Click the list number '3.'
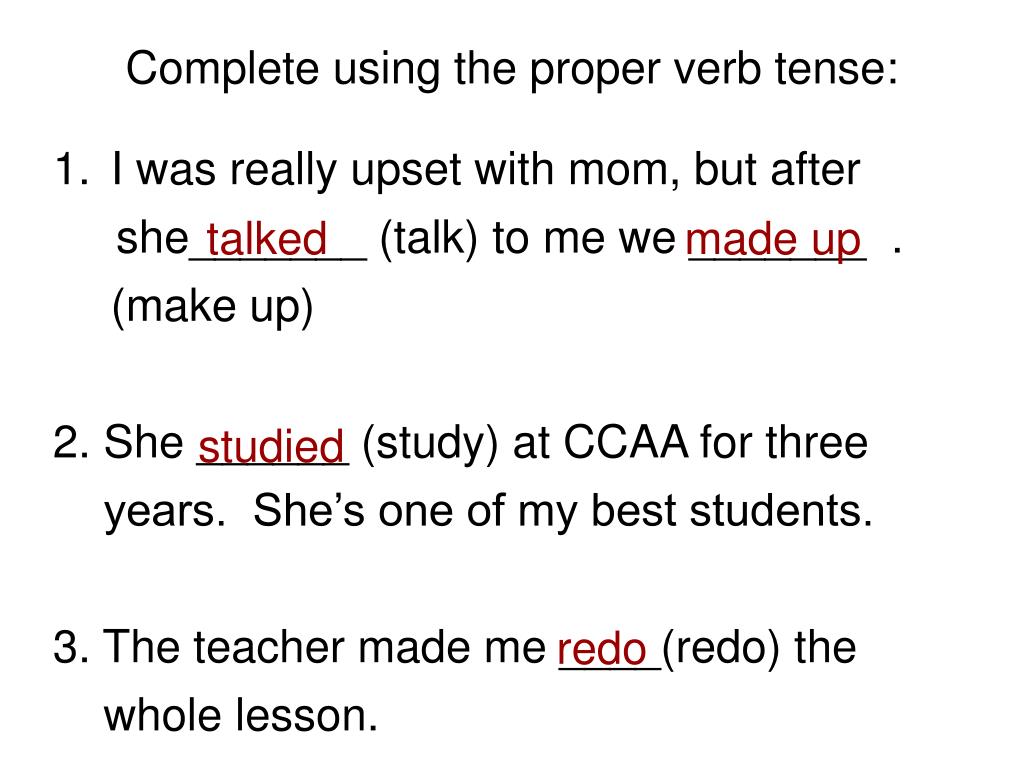Screen dimensions: 1024x768 click(x=71, y=647)
